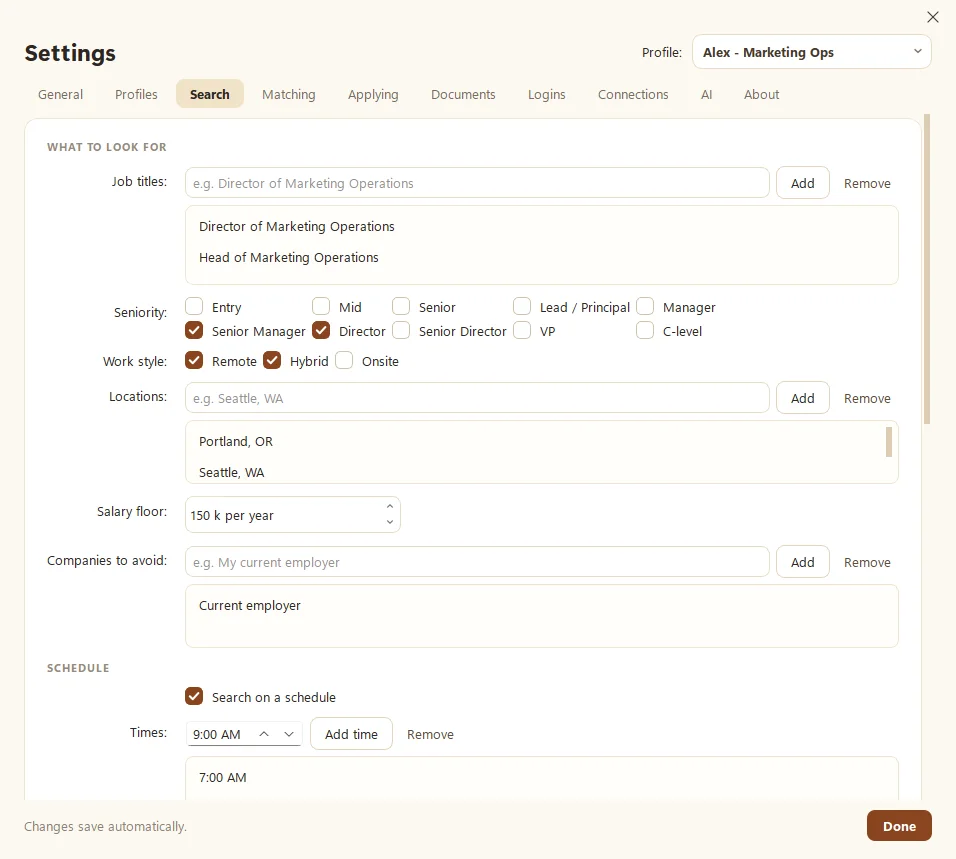This screenshot has width=956, height=859.
Task: Open the Profiles tab
Action: [136, 94]
